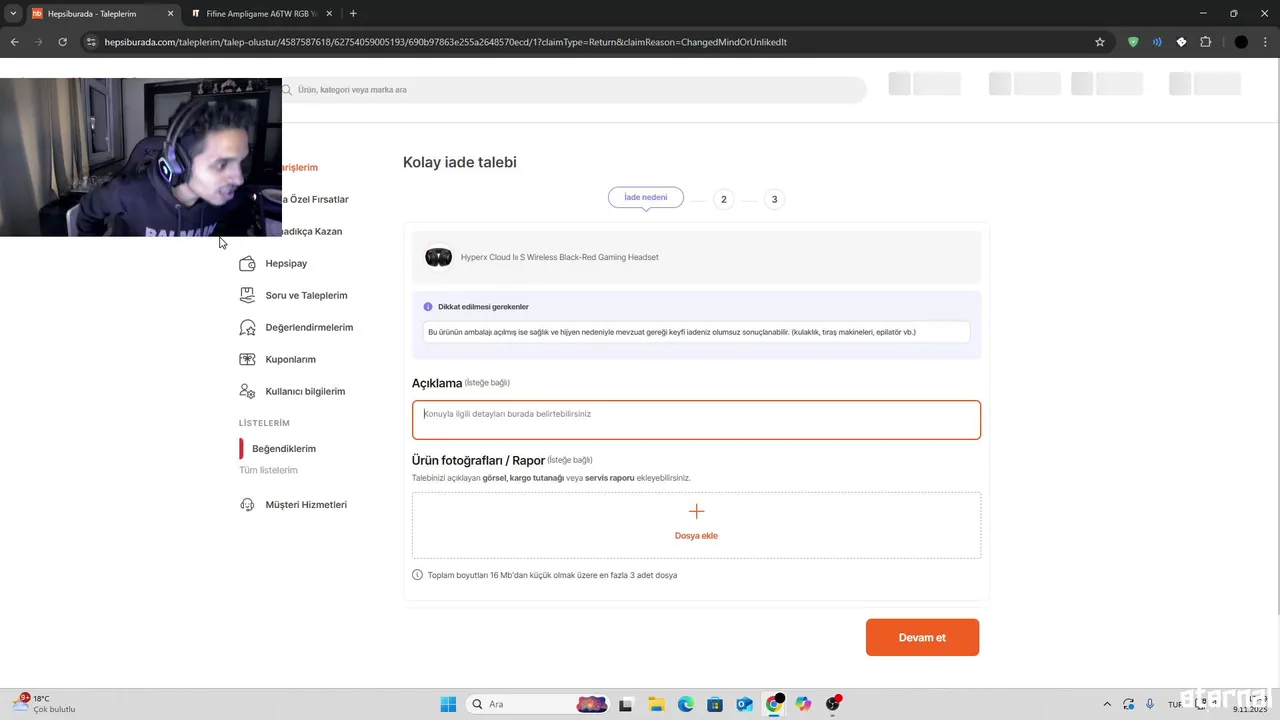The height and width of the screenshot is (720, 1280).
Task: Continue with the Devam et button
Action: (x=922, y=637)
